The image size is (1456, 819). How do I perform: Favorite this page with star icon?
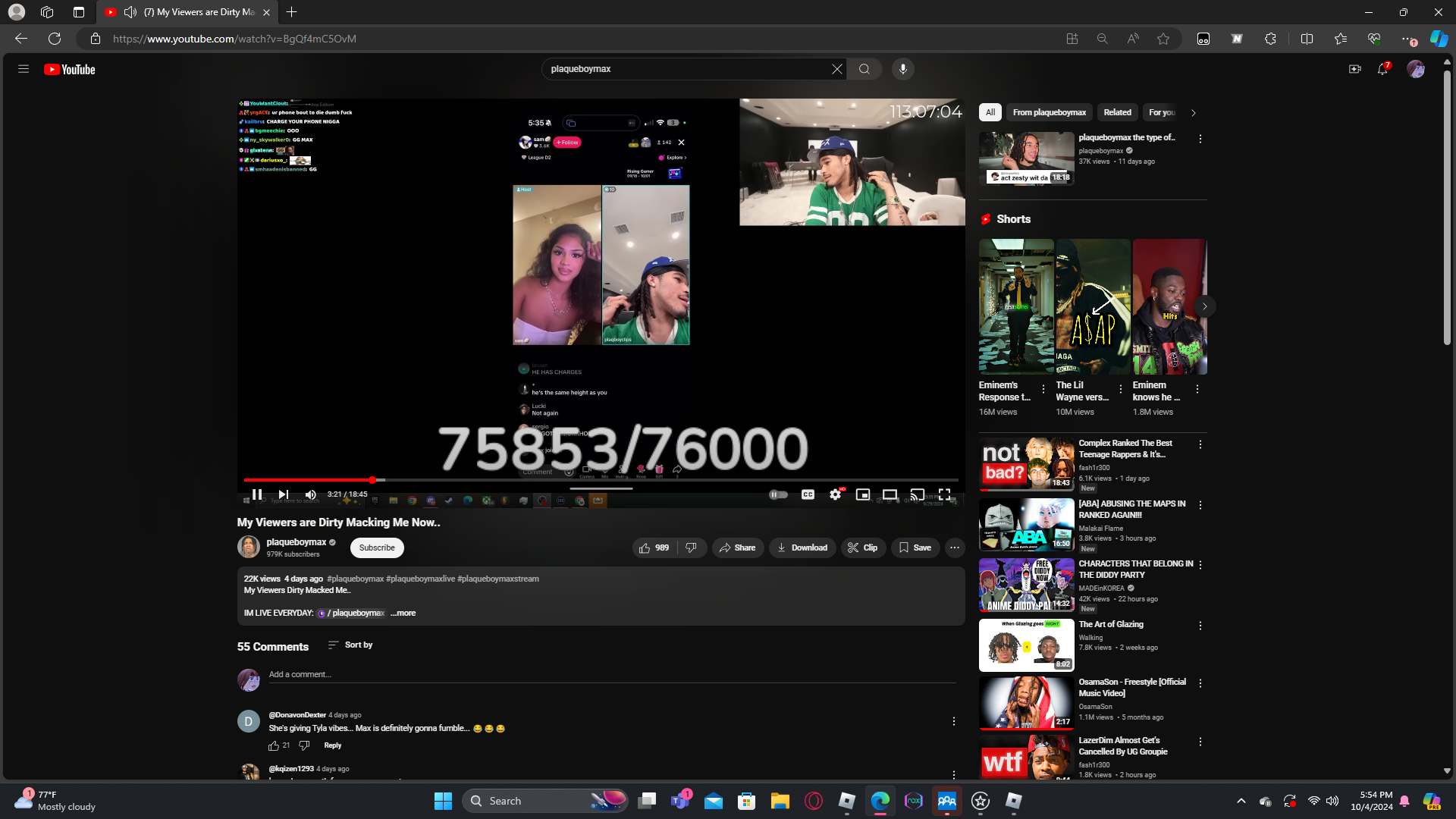click(x=1163, y=39)
